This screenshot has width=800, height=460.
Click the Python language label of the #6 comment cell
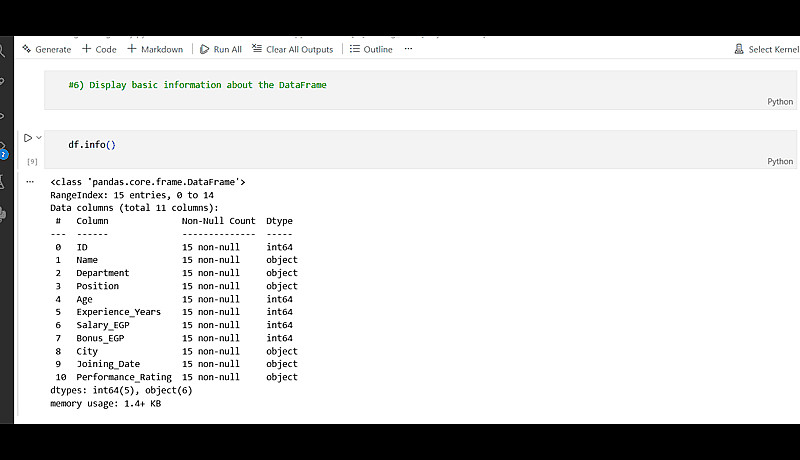pos(780,101)
